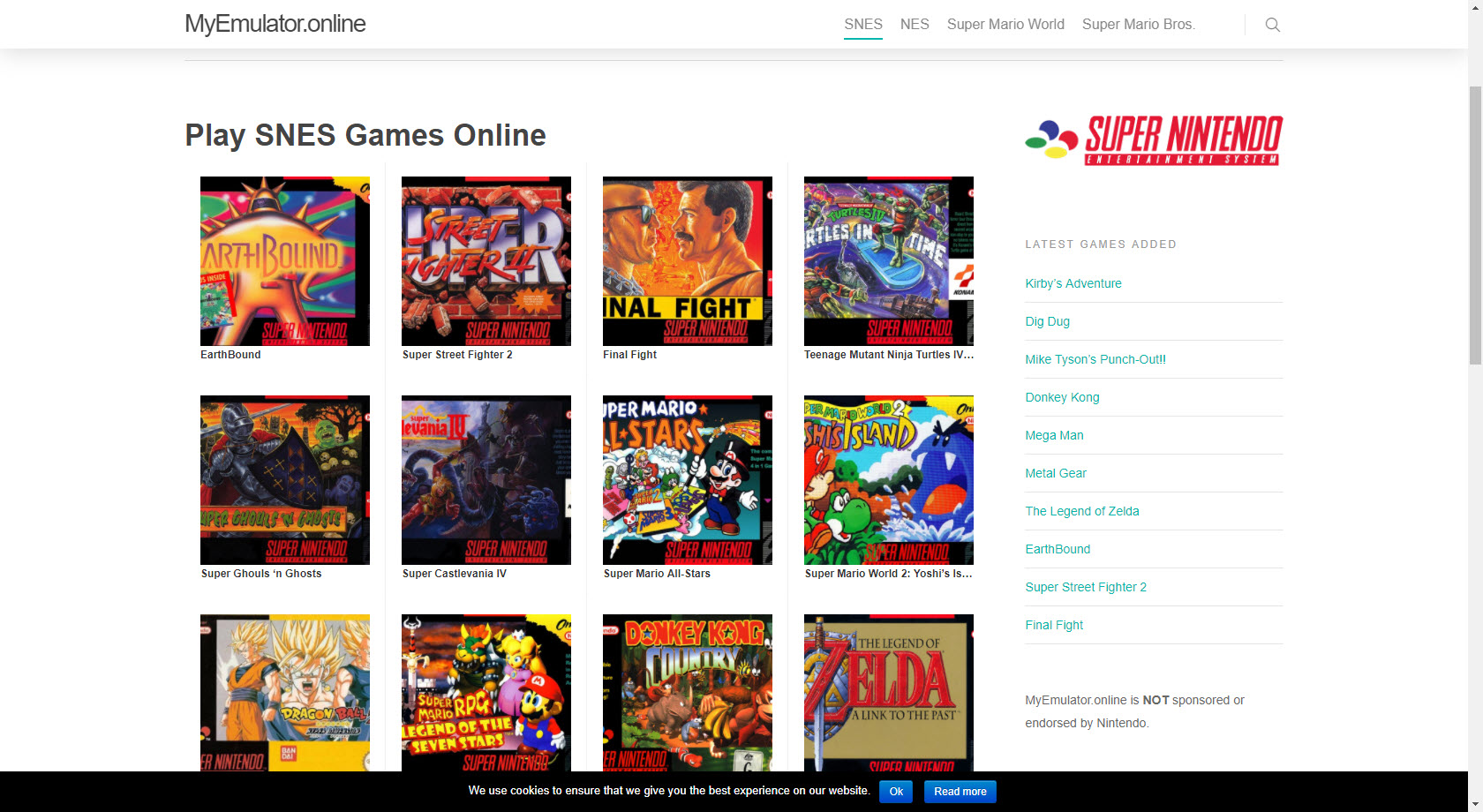1483x812 pixels.
Task: Click the page vertical scrollbar thumb
Action: click(x=1475, y=225)
